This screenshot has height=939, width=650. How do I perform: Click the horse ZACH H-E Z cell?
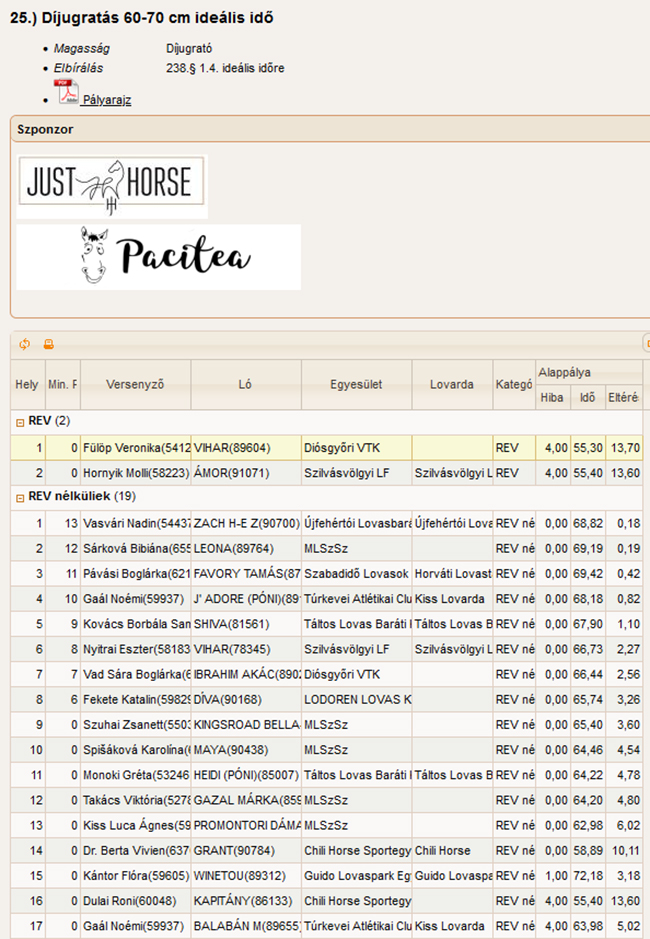[x=245, y=523]
